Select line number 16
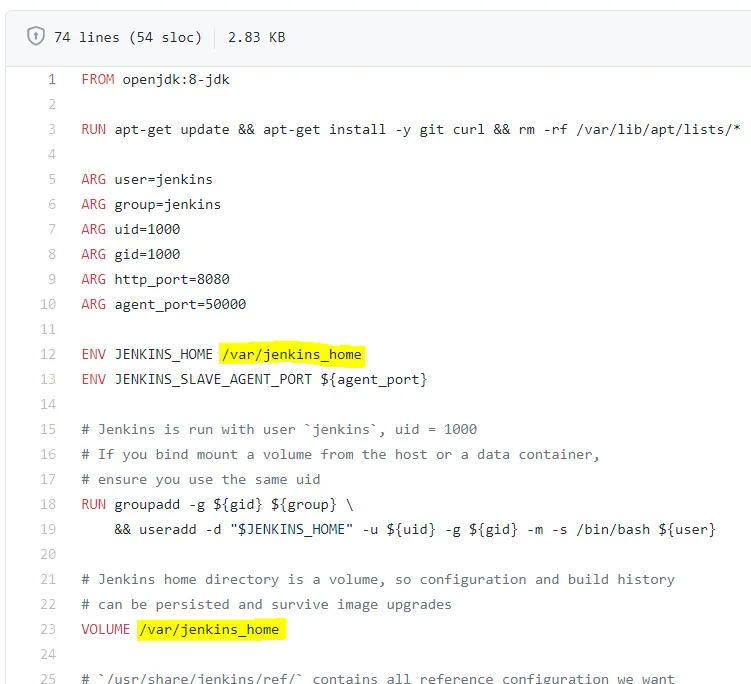This screenshot has height=684, width=751. [x=48, y=454]
